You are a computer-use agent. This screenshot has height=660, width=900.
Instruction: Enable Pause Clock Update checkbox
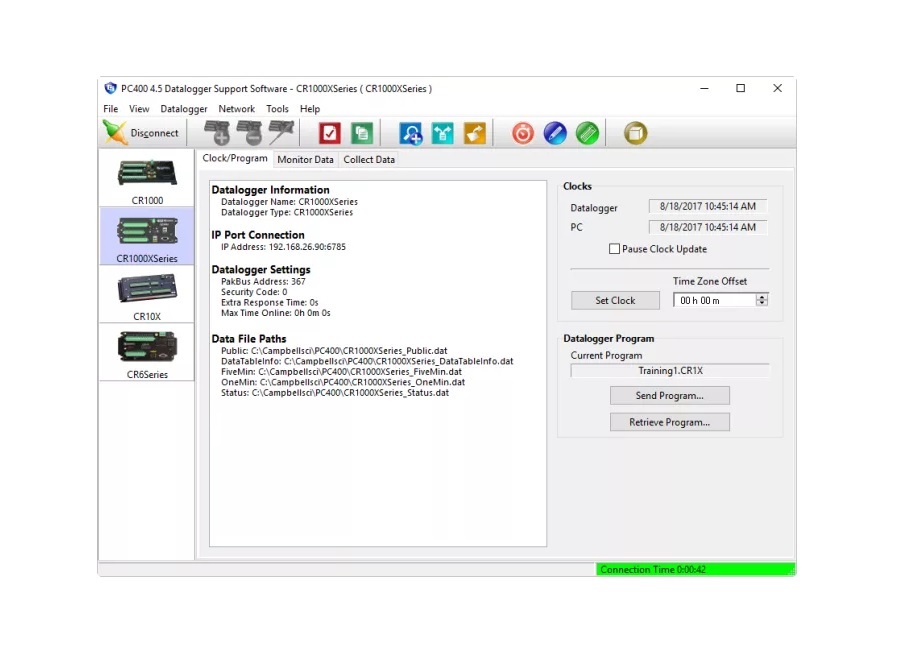[x=614, y=249]
